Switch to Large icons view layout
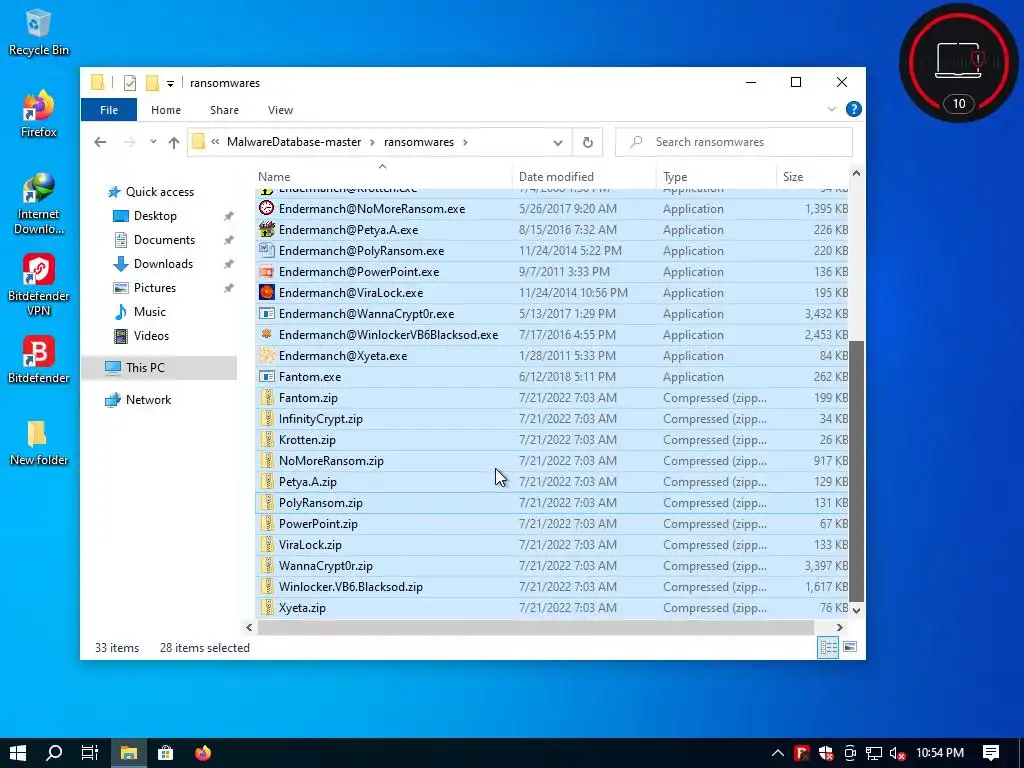The height and width of the screenshot is (768, 1024). [x=850, y=647]
